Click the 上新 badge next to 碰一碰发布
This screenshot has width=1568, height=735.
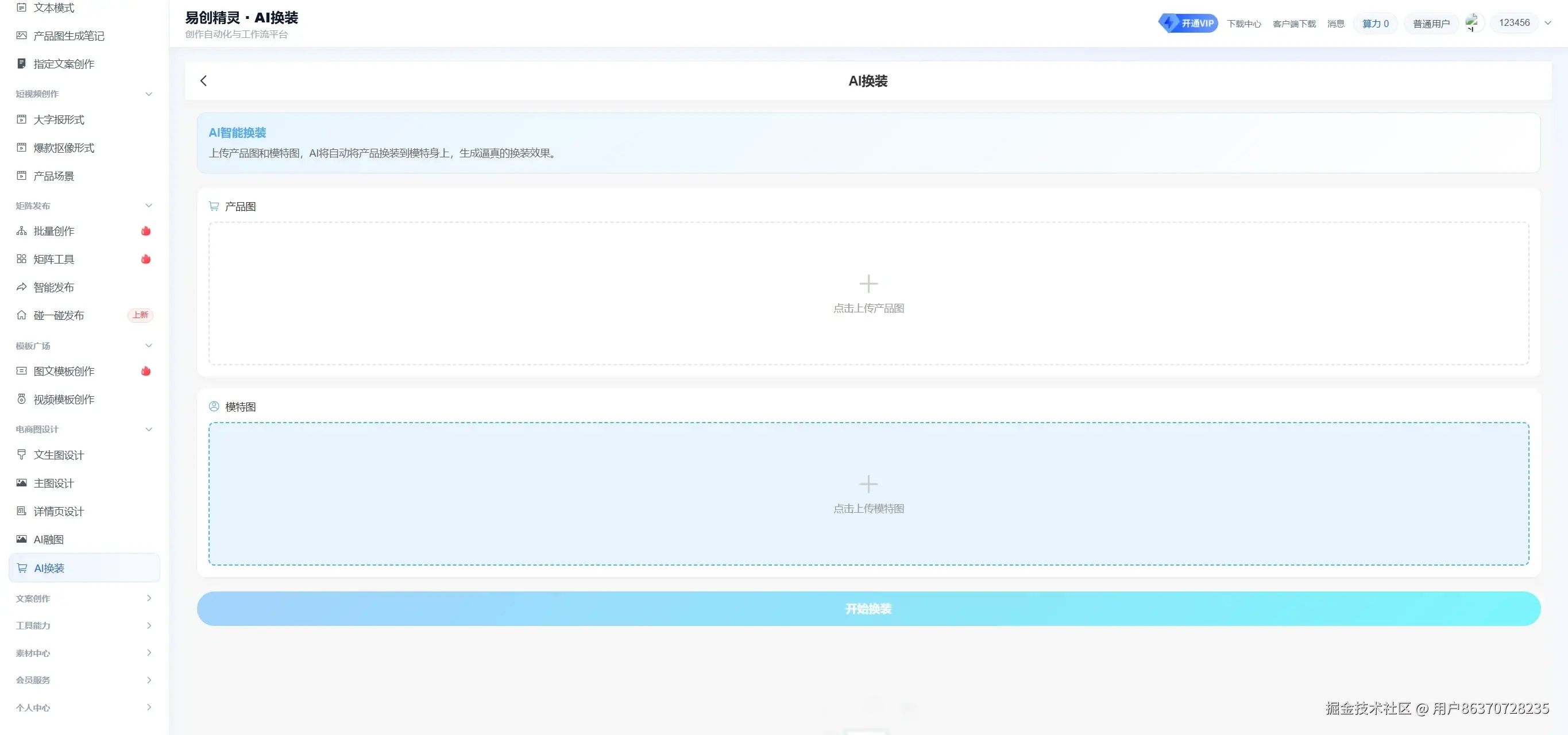[140, 315]
